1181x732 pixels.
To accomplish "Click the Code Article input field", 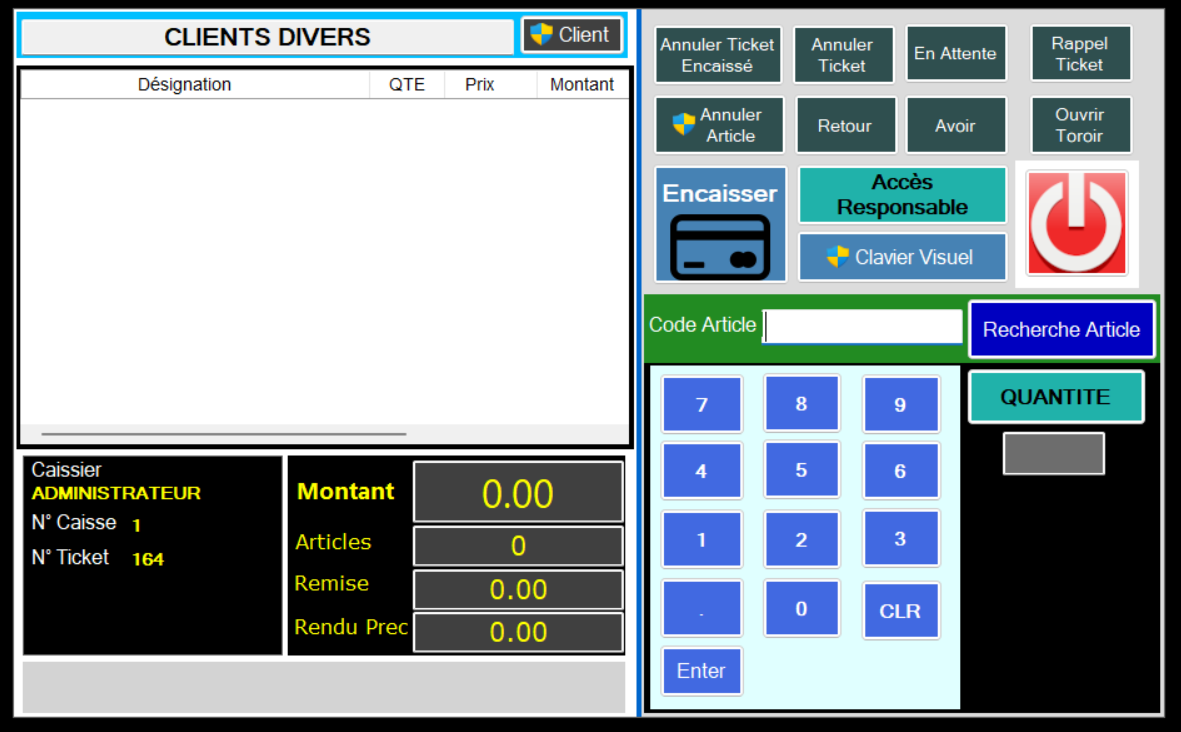I will 862,326.
